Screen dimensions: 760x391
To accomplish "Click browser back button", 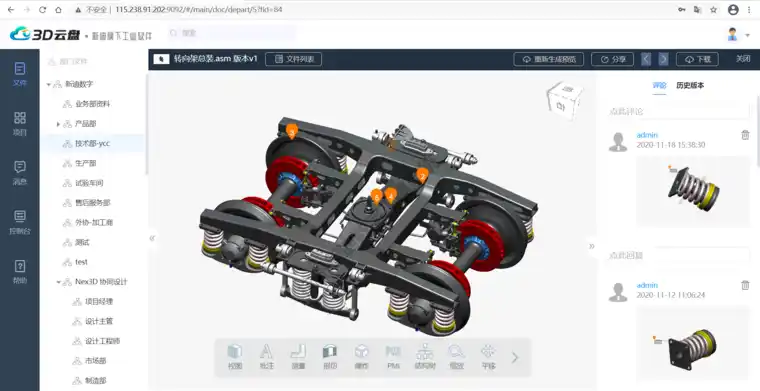I will click(11, 10).
